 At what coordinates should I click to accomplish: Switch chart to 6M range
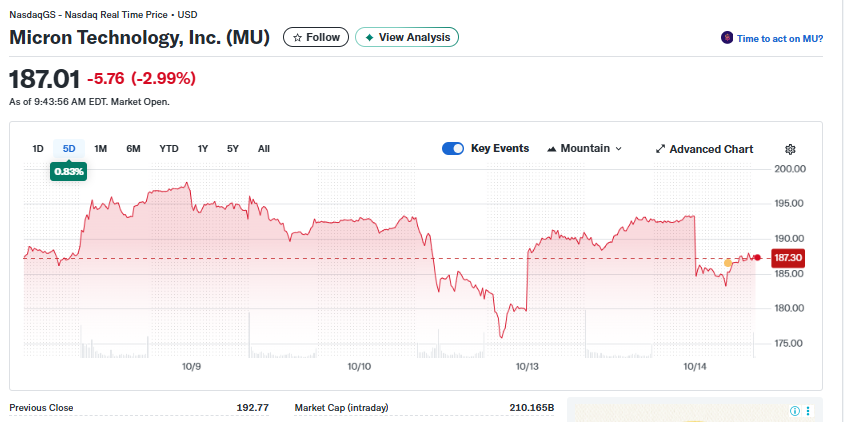133,149
